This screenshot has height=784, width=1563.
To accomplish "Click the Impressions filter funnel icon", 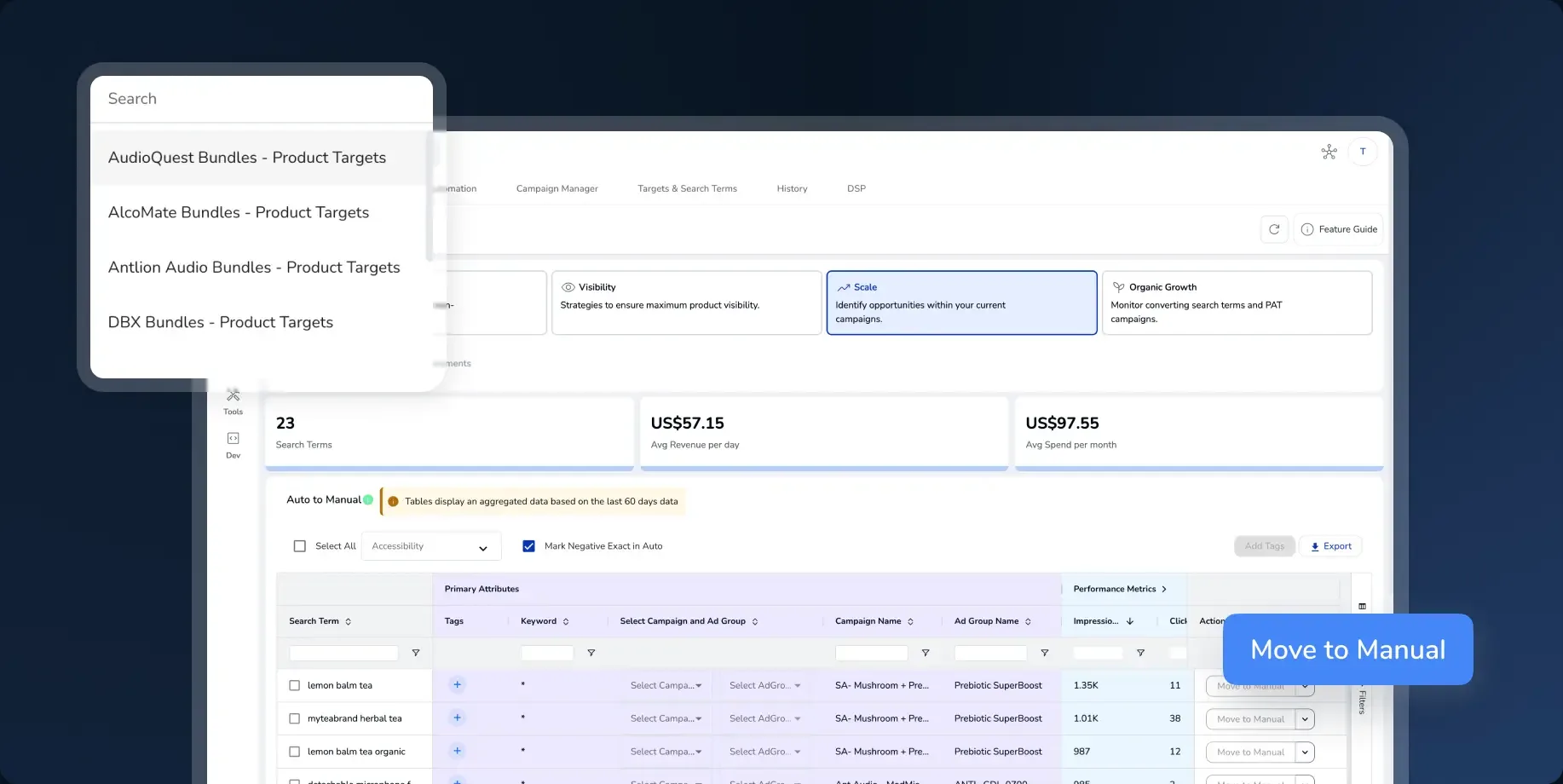I will coord(1140,653).
